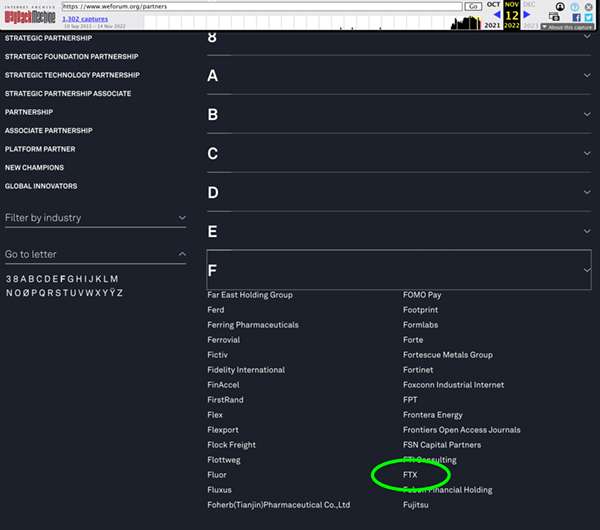Open the Fluor partner link

pyautogui.click(x=217, y=475)
